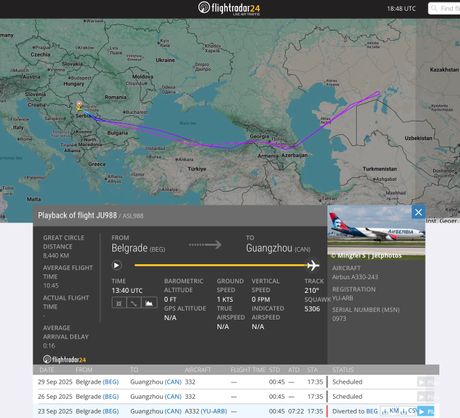Click the yellow playback progress bar
The width and height of the screenshot is (460, 418).
221,265
